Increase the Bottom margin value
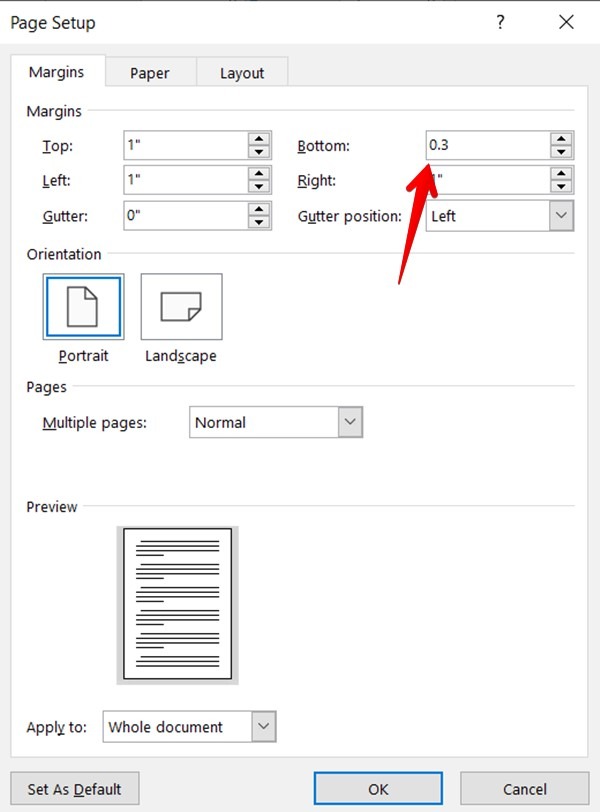The width and height of the screenshot is (600, 812). [x=561, y=139]
